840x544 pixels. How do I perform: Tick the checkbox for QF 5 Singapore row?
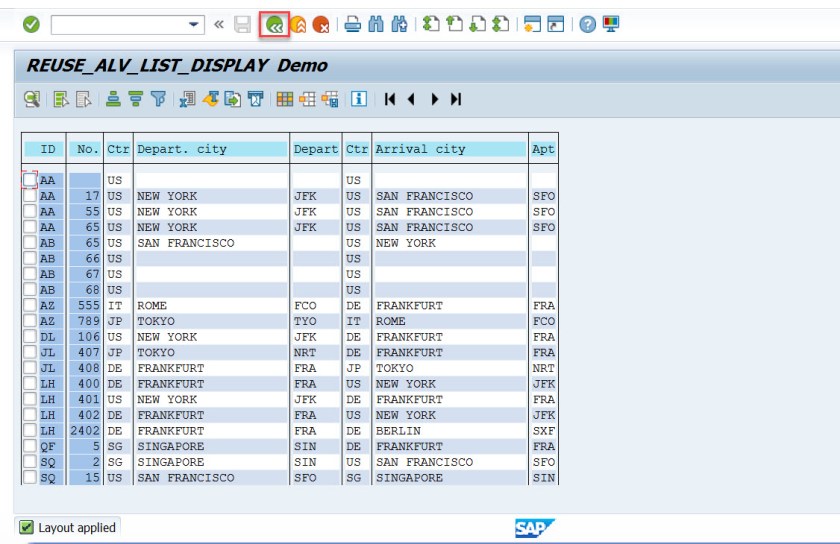(30, 447)
